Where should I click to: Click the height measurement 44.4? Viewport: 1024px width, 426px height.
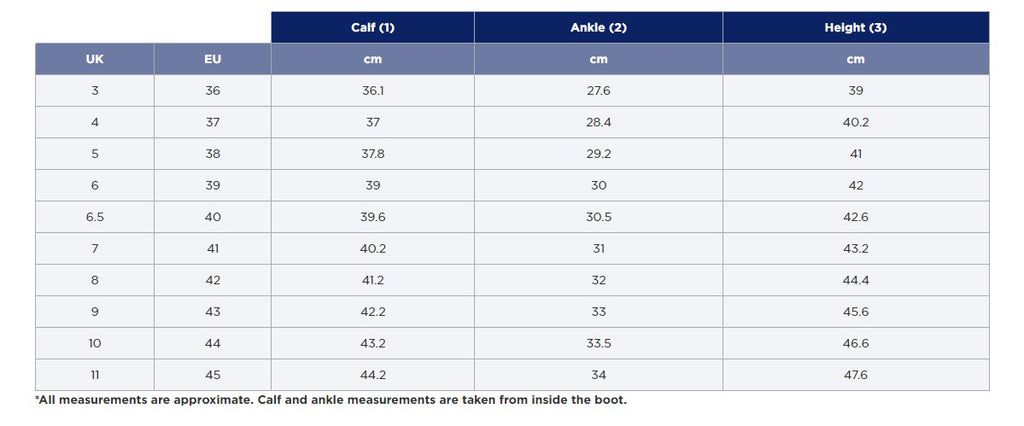[x=855, y=280]
